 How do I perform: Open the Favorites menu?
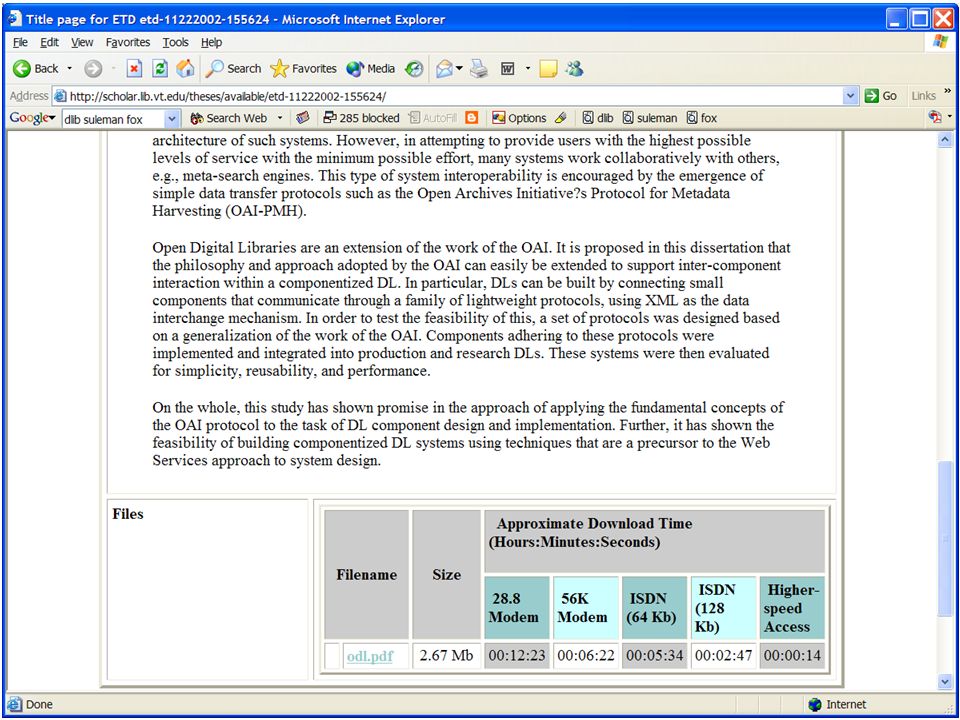[x=128, y=42]
